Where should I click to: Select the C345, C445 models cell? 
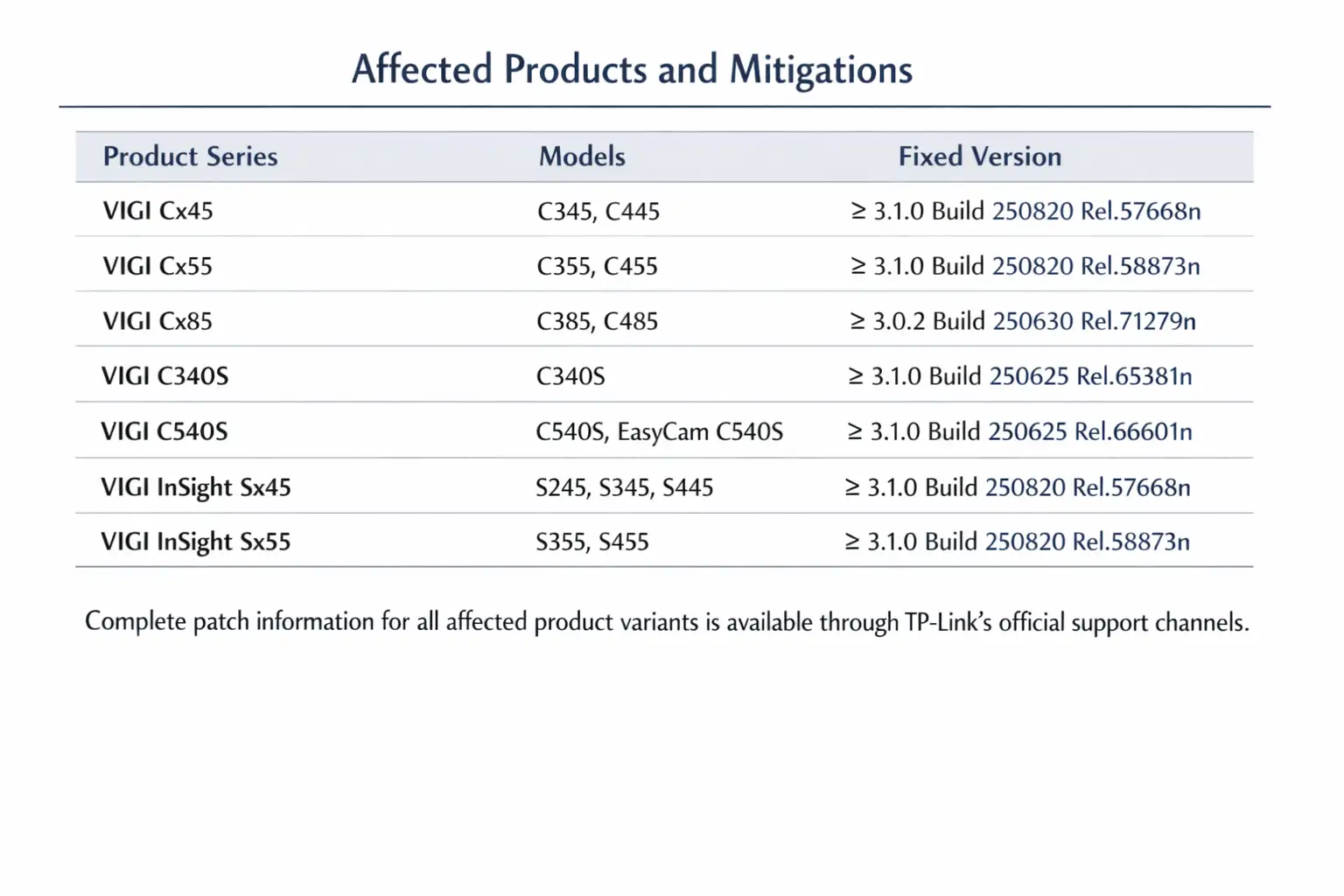pyautogui.click(x=598, y=212)
